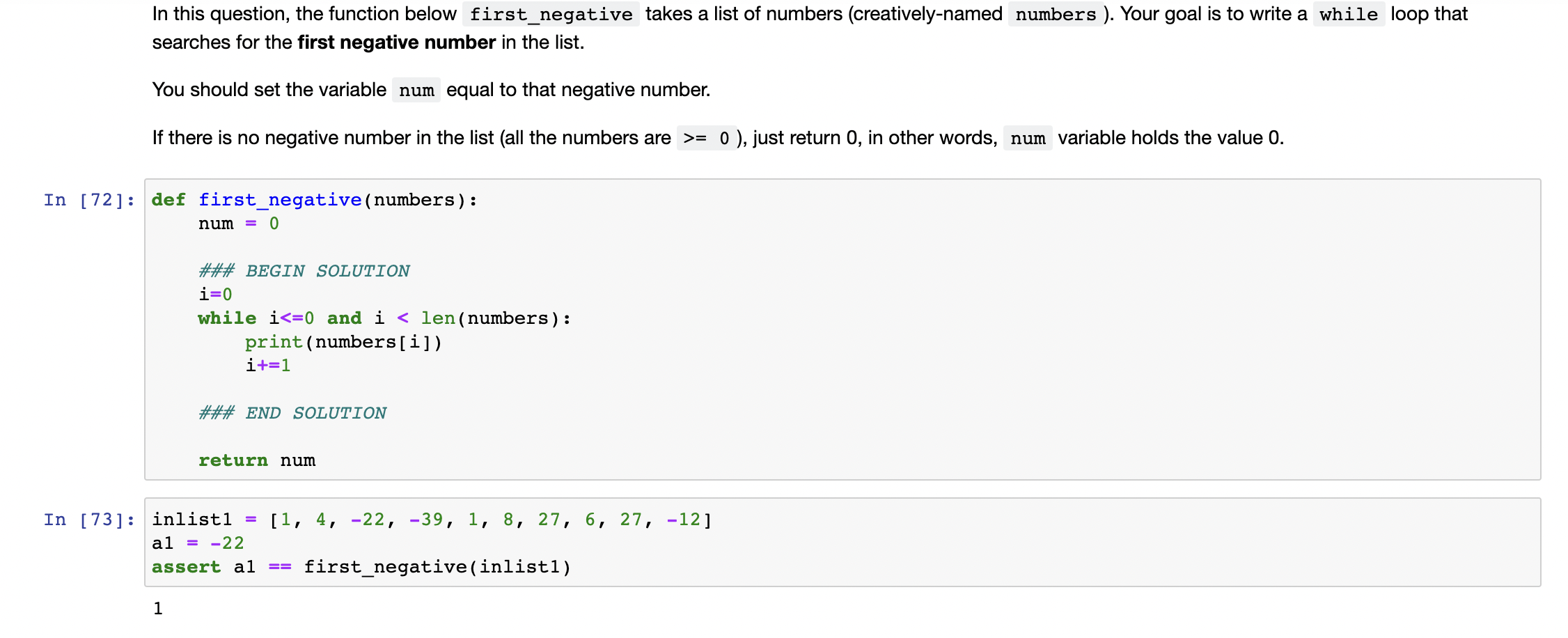Click the i+=1 increment line
The image size is (1568, 638).
[x=267, y=365]
